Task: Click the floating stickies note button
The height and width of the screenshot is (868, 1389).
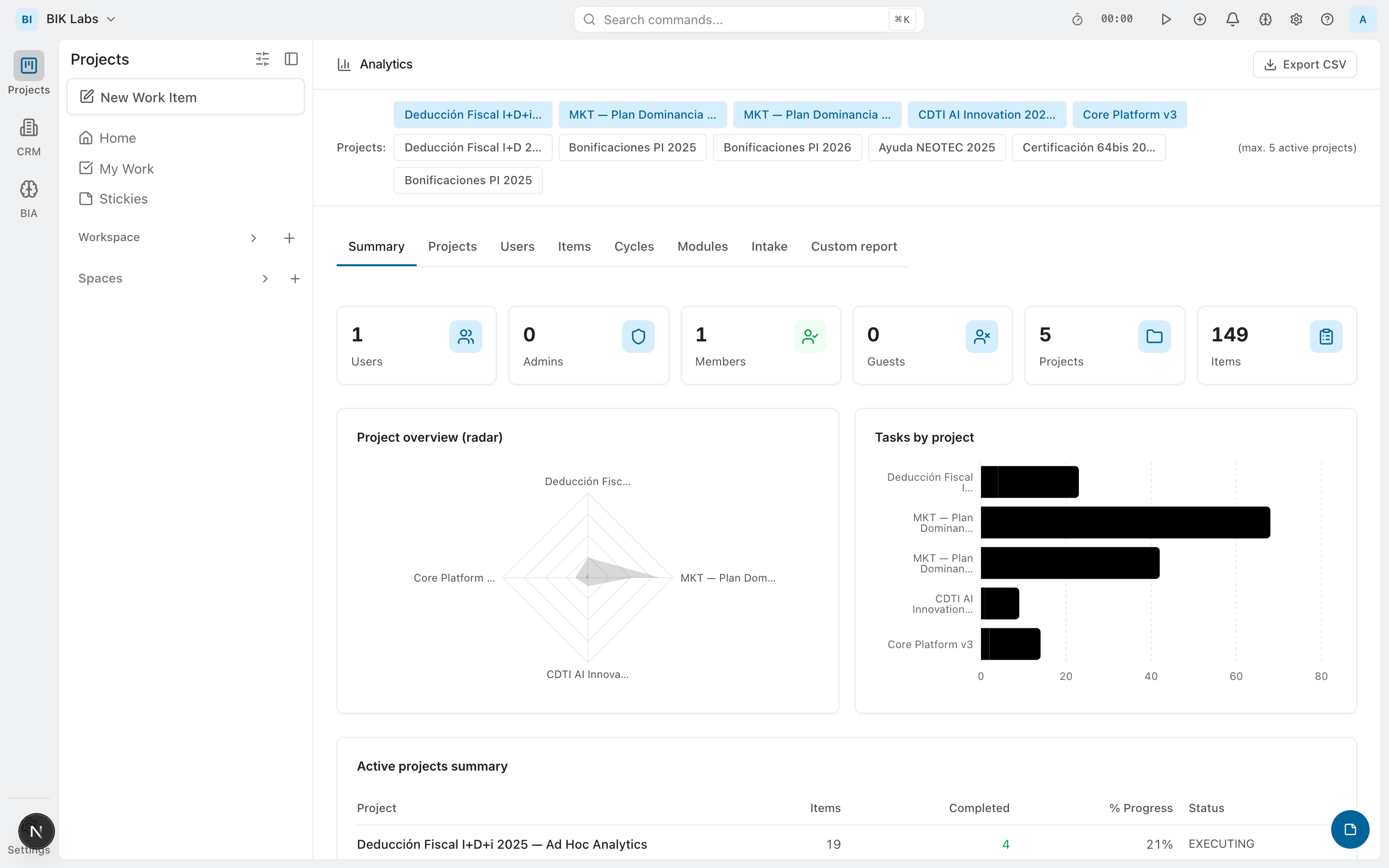Action: point(1350,829)
